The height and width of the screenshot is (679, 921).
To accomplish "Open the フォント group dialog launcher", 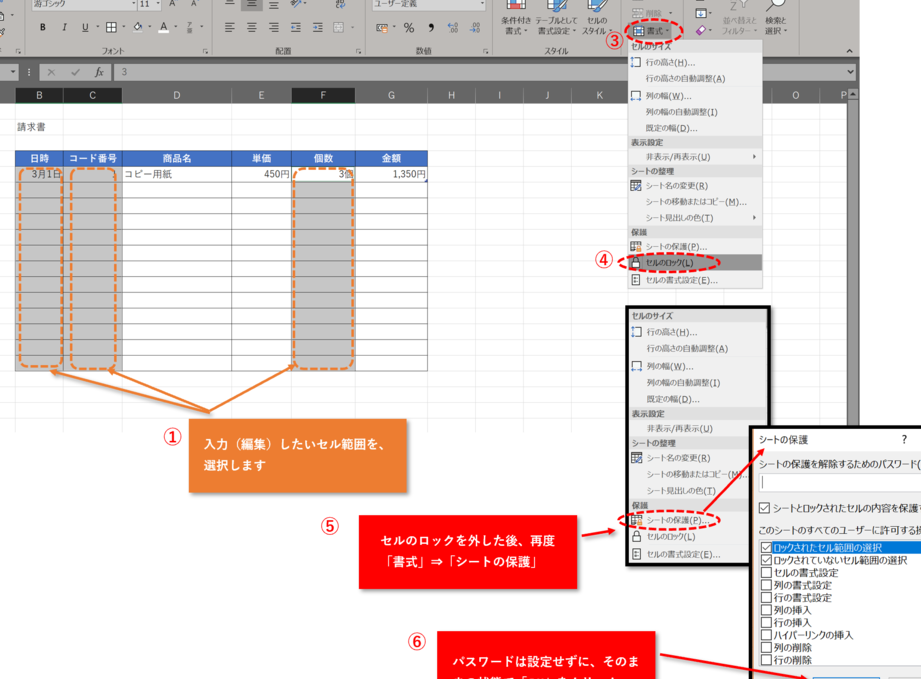I will [206, 52].
